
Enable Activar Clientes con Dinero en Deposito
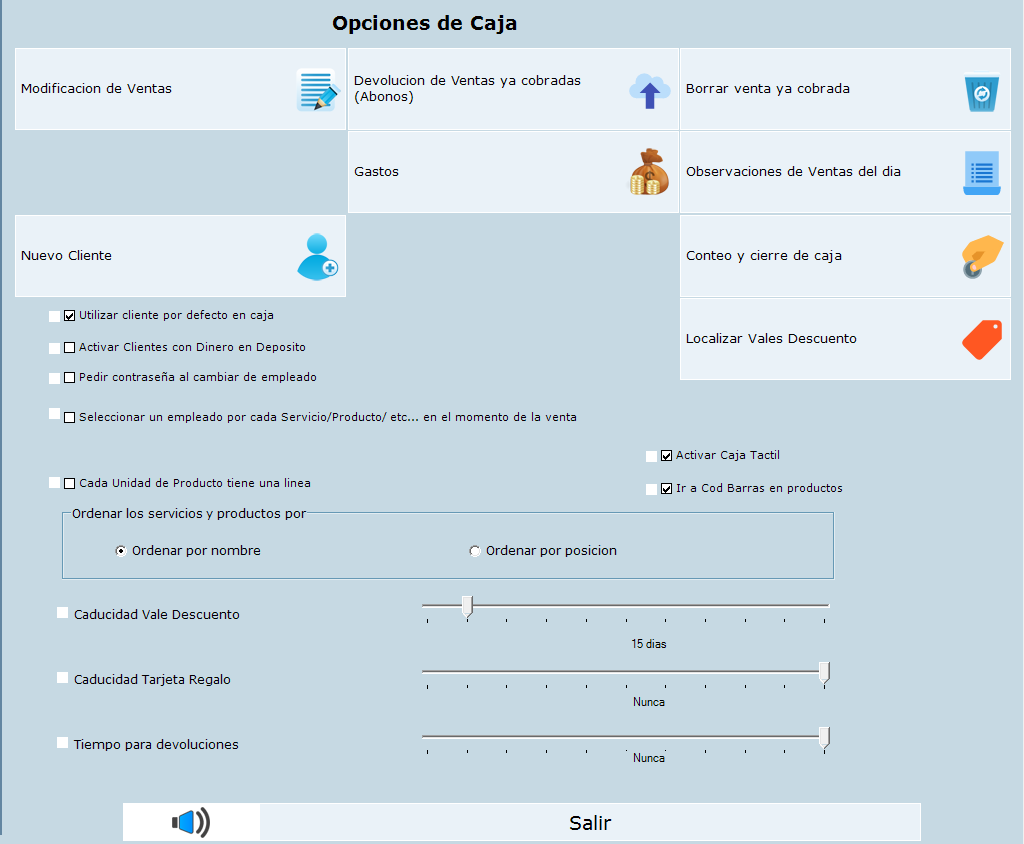pyautogui.click(x=69, y=348)
